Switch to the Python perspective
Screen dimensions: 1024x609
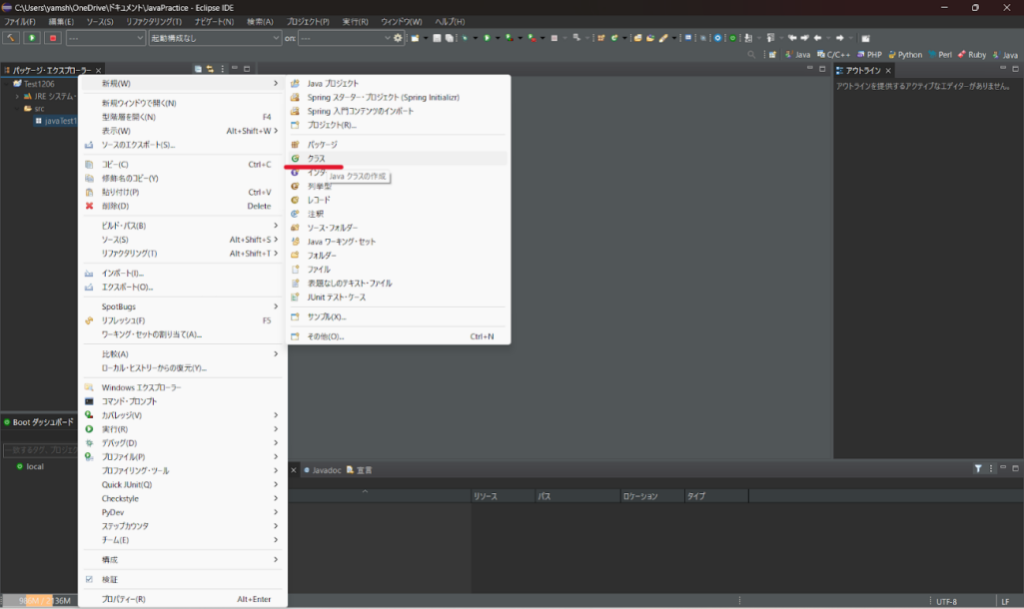905,54
